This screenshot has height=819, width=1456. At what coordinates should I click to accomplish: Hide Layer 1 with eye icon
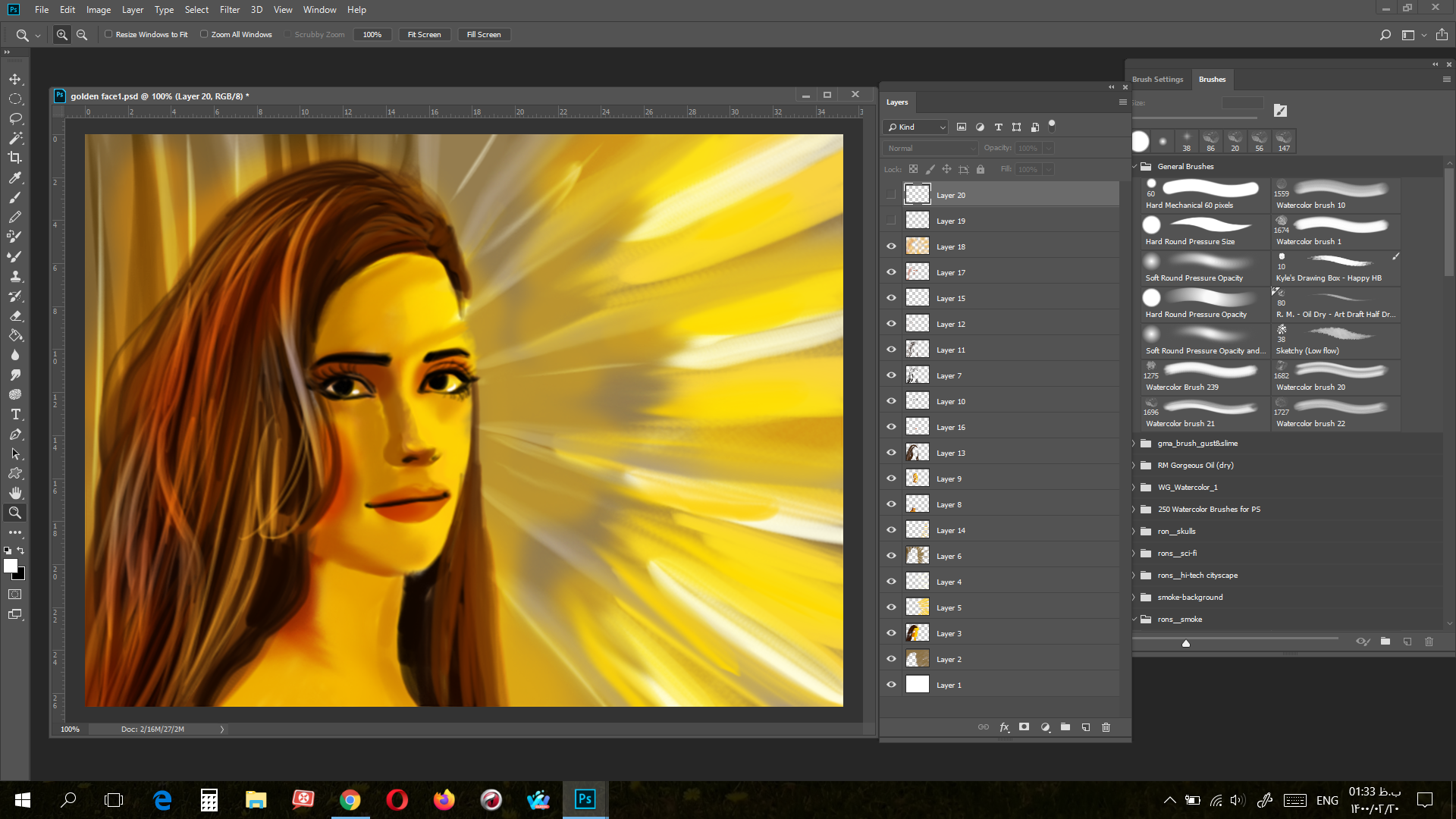click(891, 685)
